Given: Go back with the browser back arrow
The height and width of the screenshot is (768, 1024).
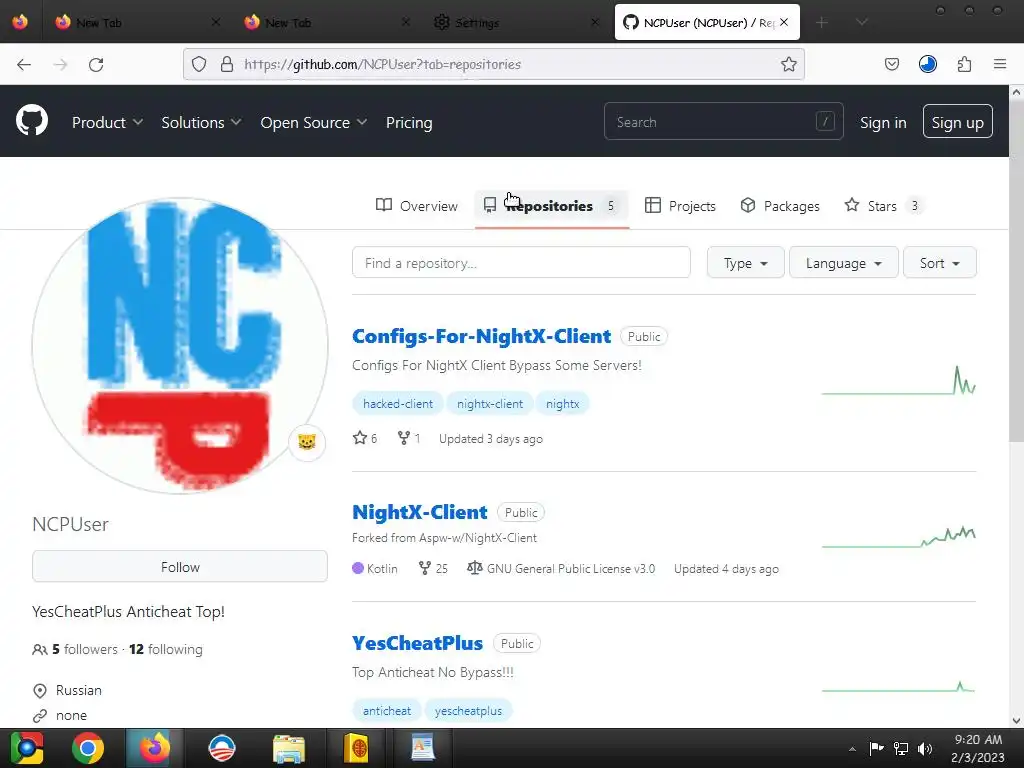Looking at the screenshot, I should click(x=24, y=64).
